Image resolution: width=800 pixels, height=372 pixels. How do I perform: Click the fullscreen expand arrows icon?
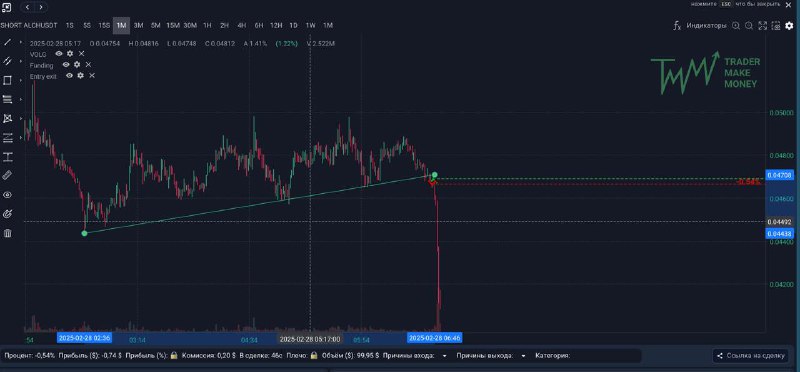762,26
